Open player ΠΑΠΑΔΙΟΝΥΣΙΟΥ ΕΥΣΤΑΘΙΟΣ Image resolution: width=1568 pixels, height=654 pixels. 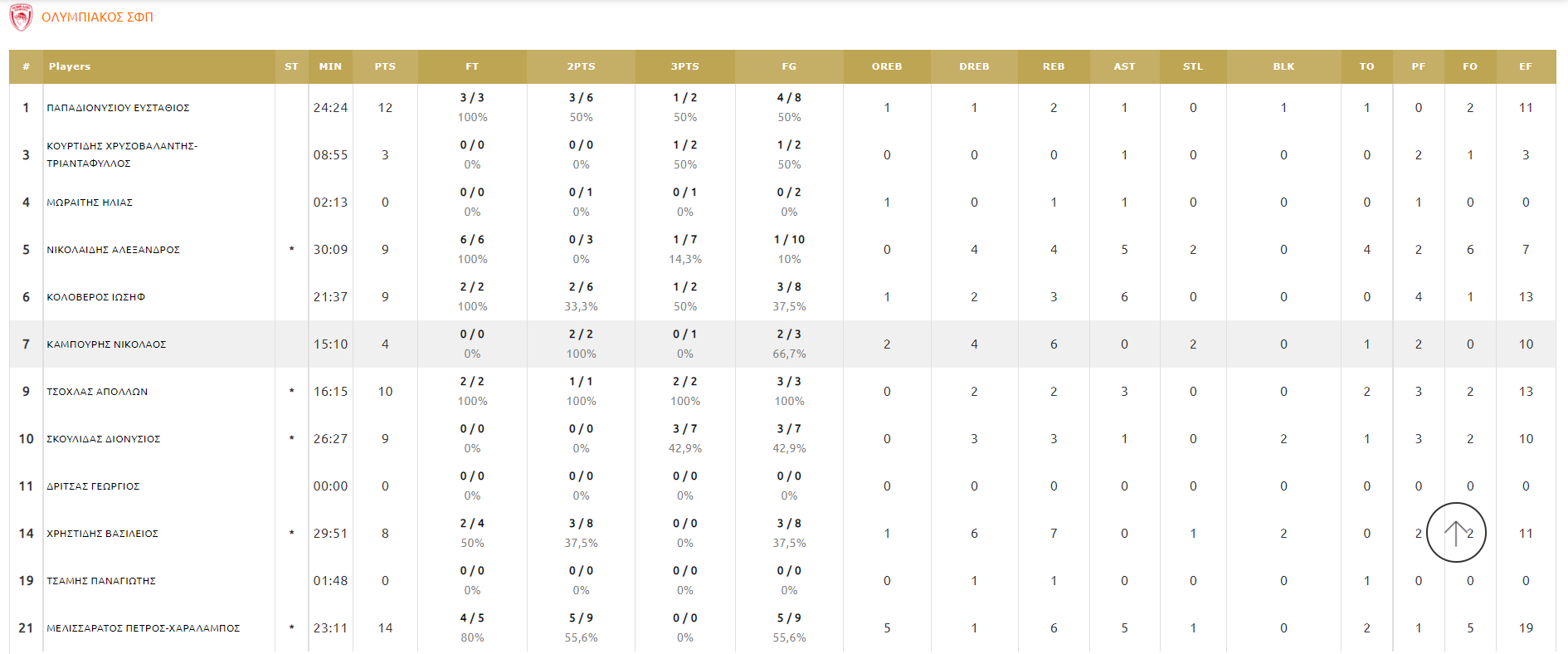[118, 108]
